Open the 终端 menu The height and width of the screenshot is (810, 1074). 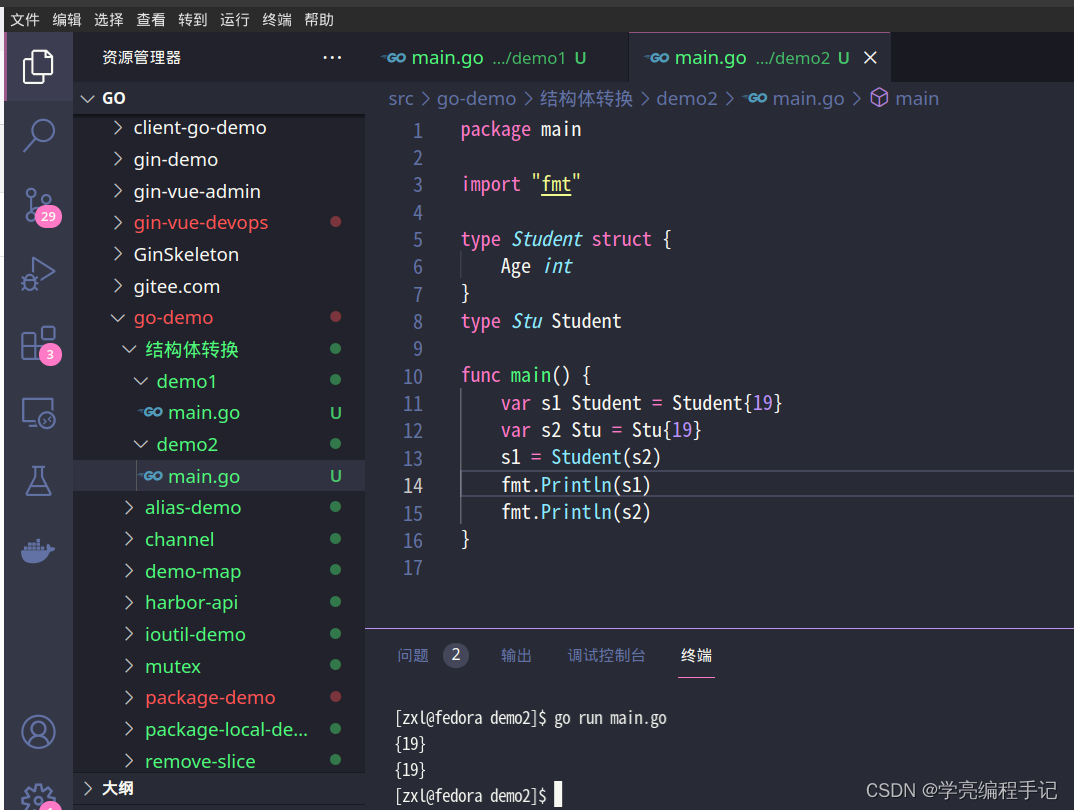pos(277,19)
